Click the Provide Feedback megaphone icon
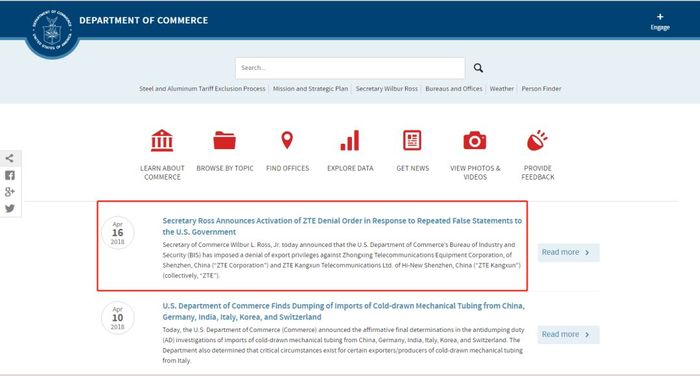Image resolution: width=700 pixels, height=376 pixels. pos(537,140)
